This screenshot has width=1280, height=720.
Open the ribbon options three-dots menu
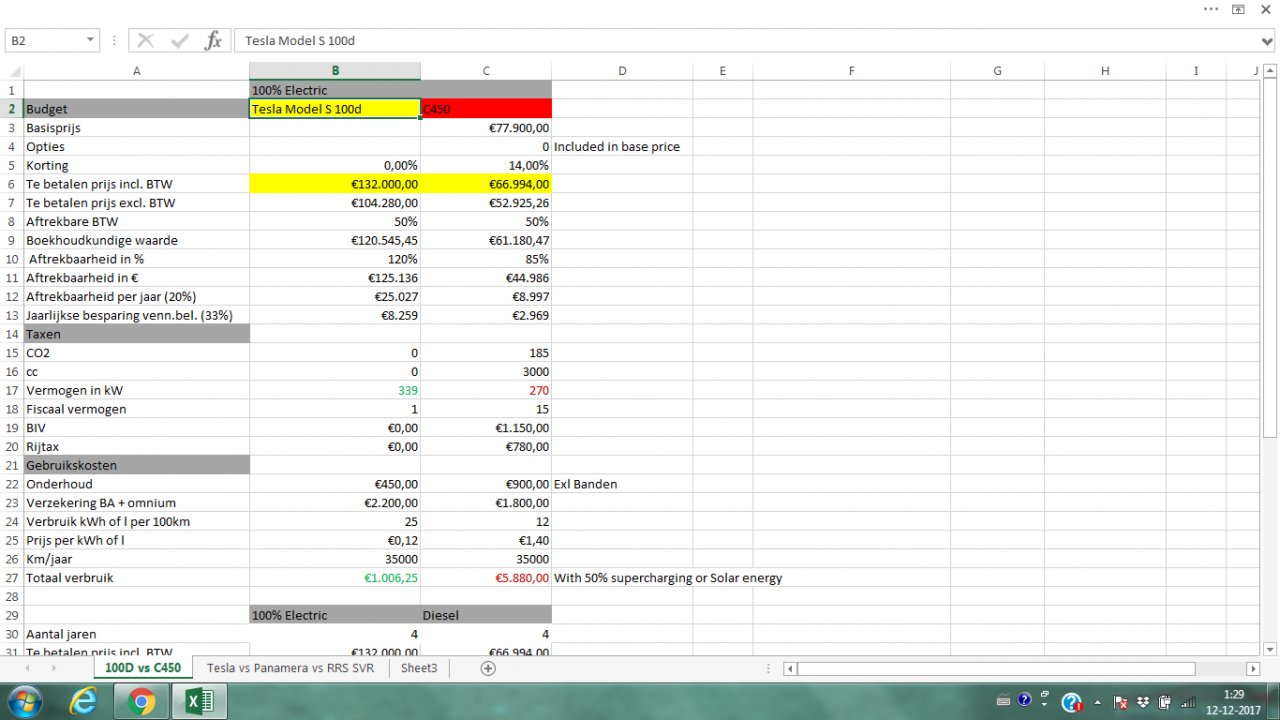(x=1211, y=9)
